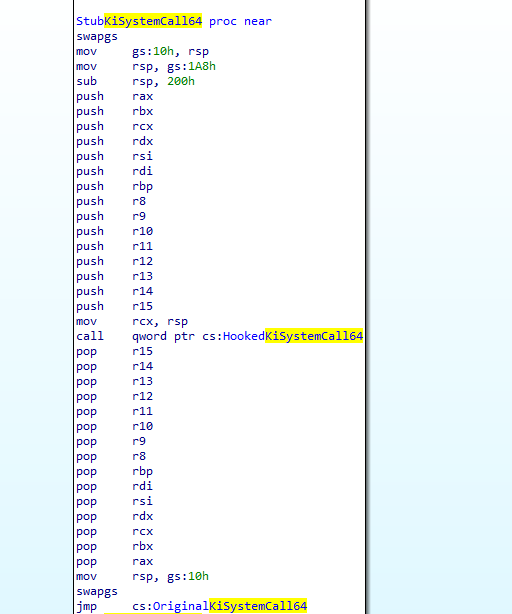The height and width of the screenshot is (614, 512).
Task: Click the first swapgs instruction
Action: tap(97, 37)
